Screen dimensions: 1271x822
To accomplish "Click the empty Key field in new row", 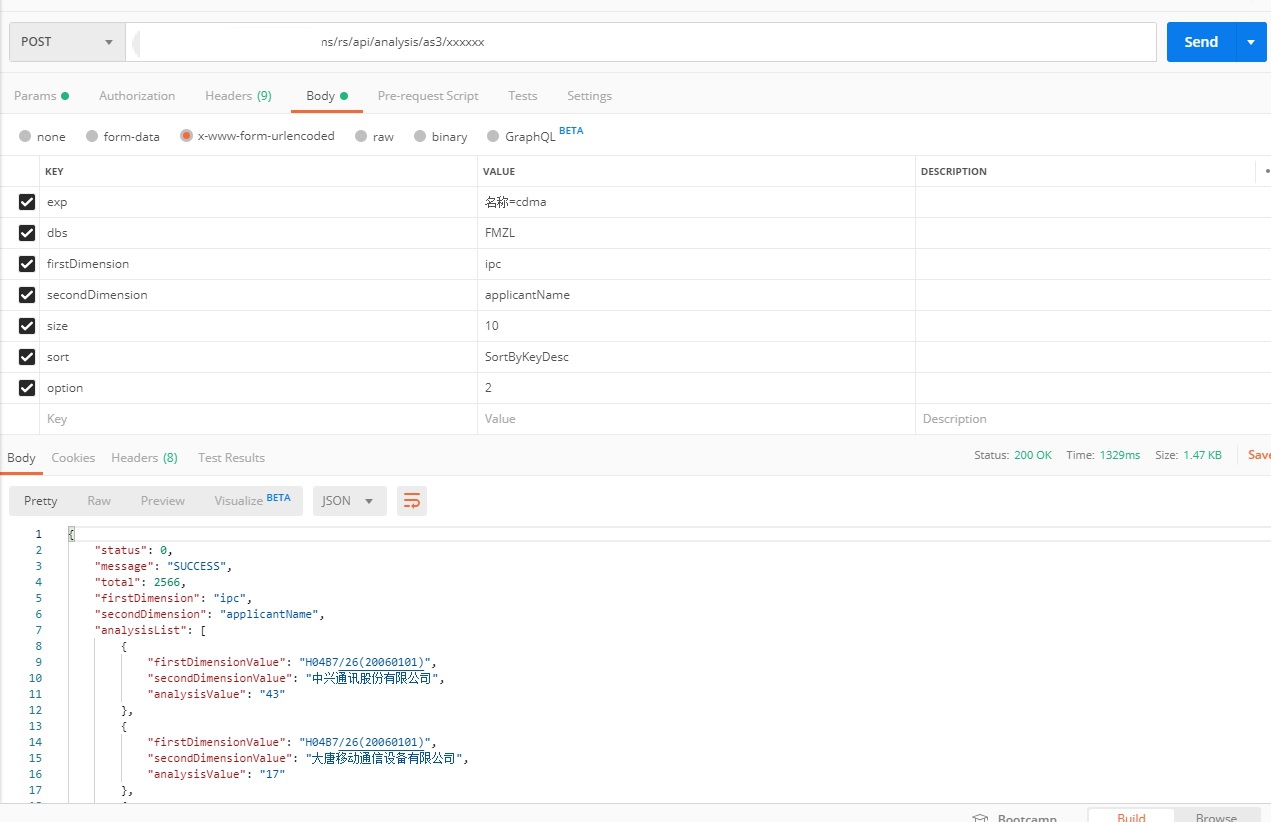I will [x=258, y=419].
